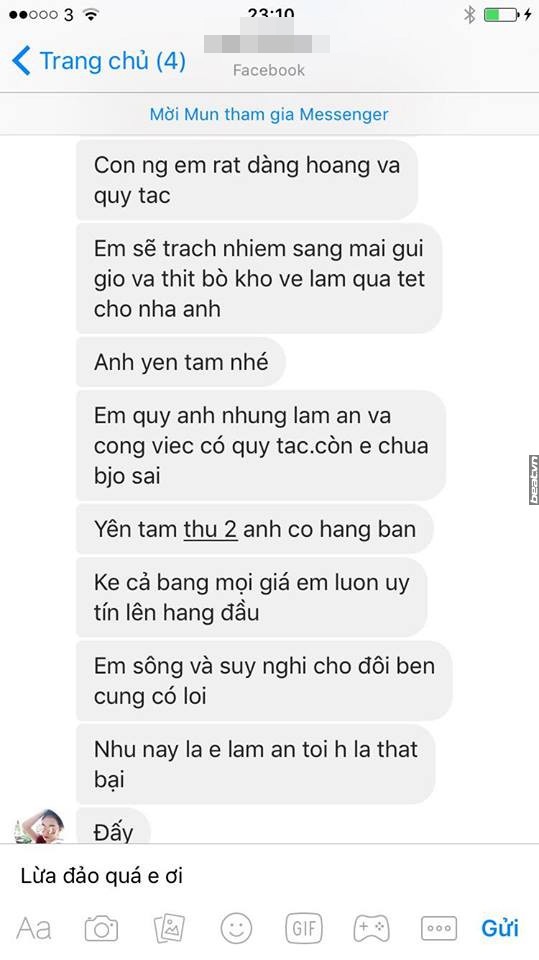This screenshot has width=539, height=960.
Task: Open the games controller icon
Action: (371, 928)
